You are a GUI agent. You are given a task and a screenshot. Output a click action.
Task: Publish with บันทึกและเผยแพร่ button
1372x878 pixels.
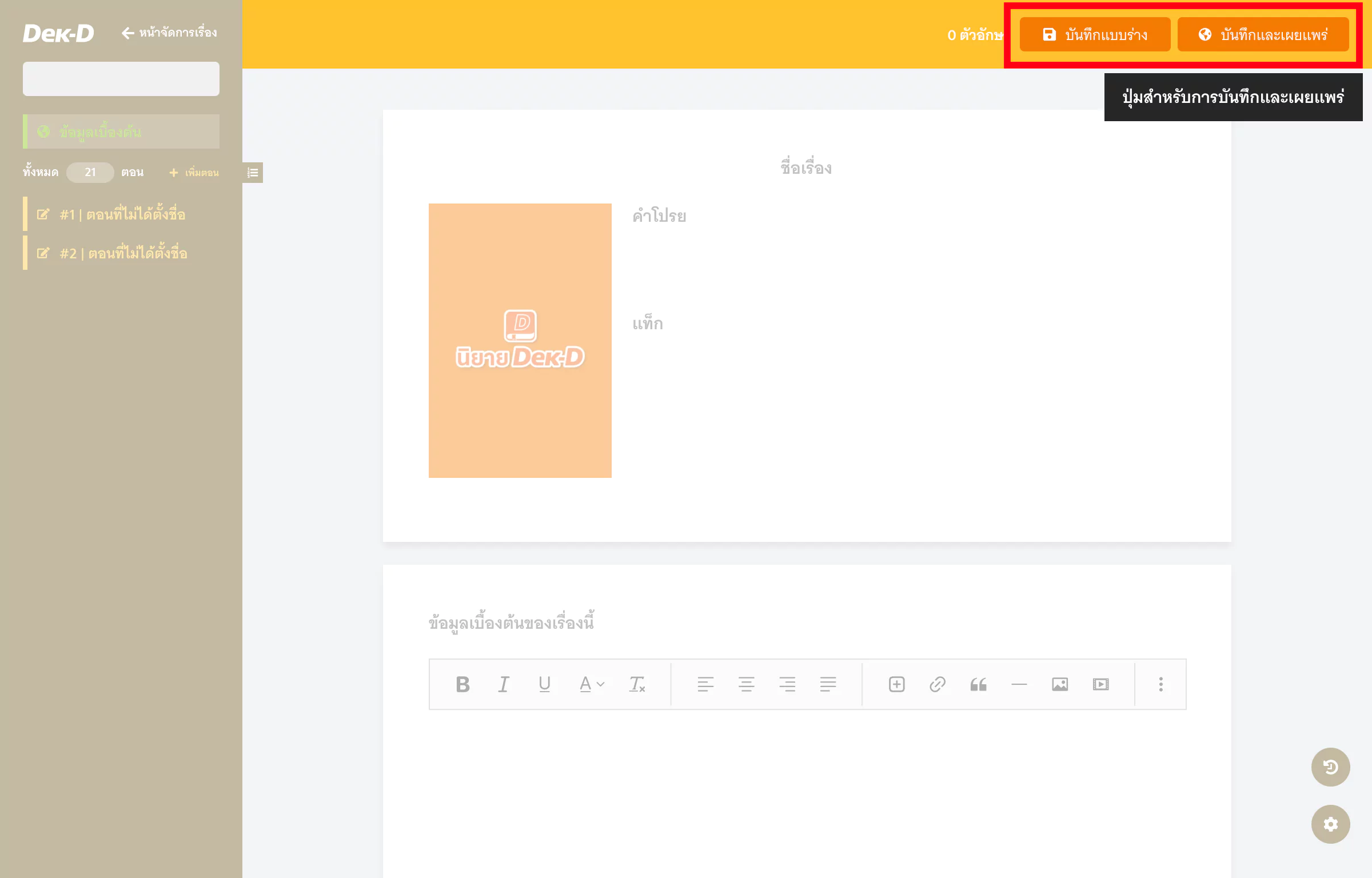point(1263,35)
